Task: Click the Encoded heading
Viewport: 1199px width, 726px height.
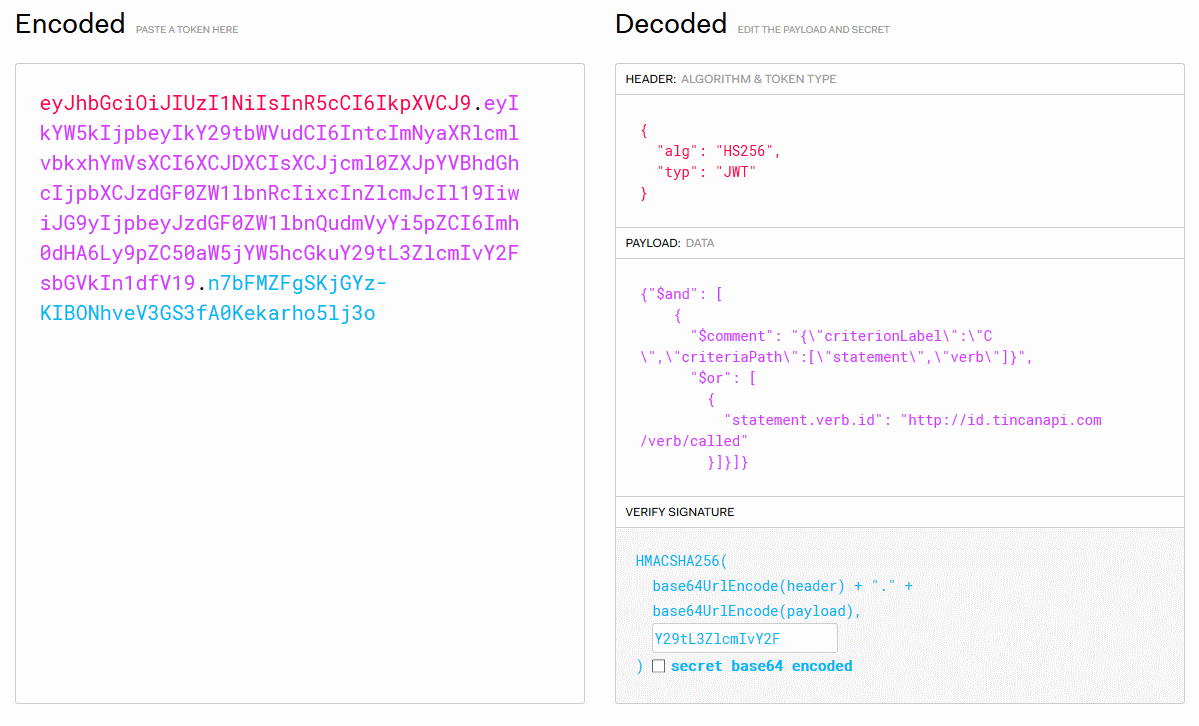Action: (x=70, y=24)
